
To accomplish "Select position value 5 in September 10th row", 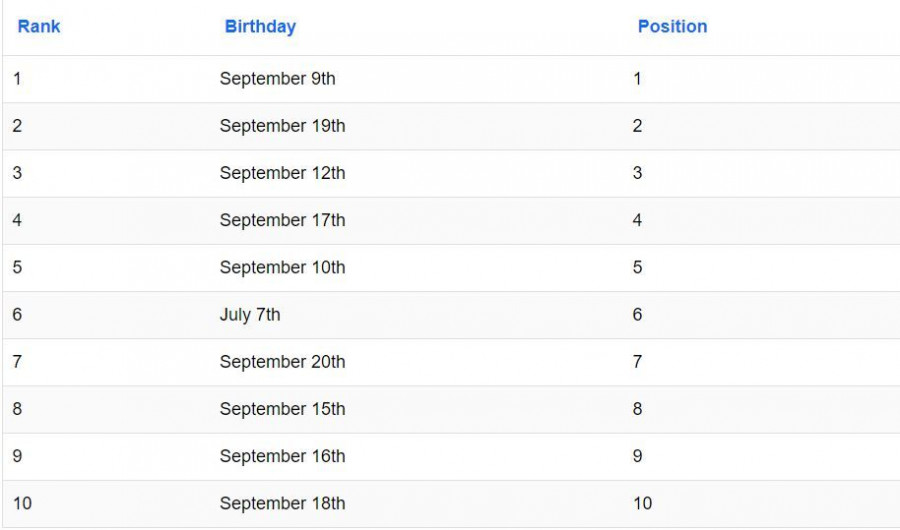I will (x=637, y=268).
